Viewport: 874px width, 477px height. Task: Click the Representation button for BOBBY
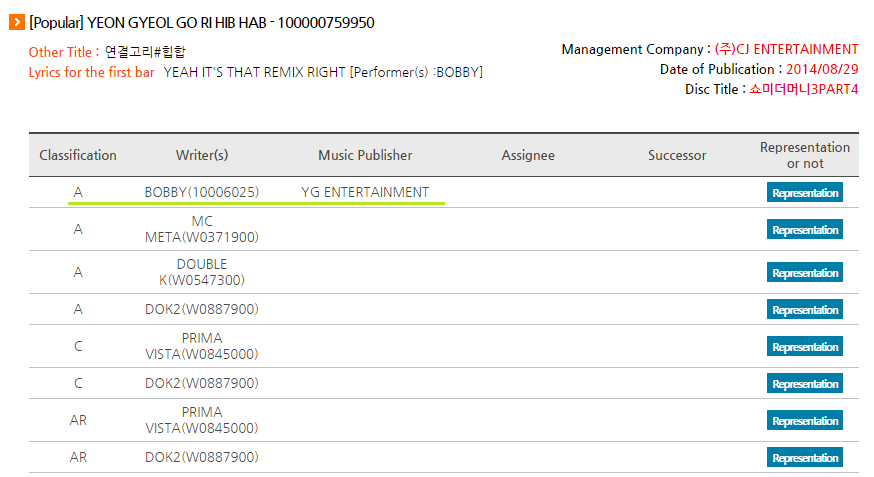click(x=804, y=192)
